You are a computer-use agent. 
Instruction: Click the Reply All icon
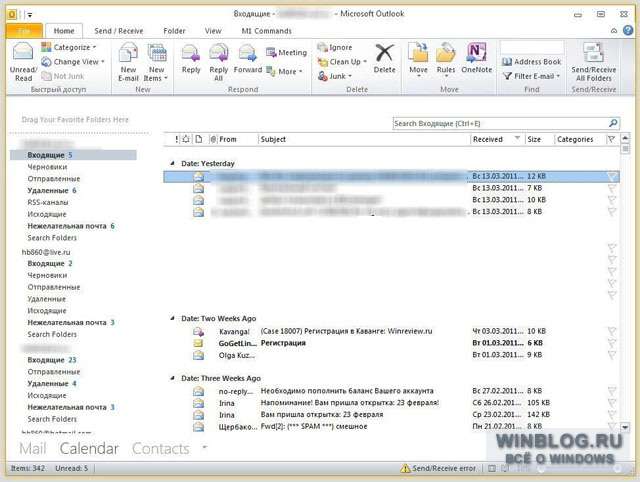click(x=219, y=53)
